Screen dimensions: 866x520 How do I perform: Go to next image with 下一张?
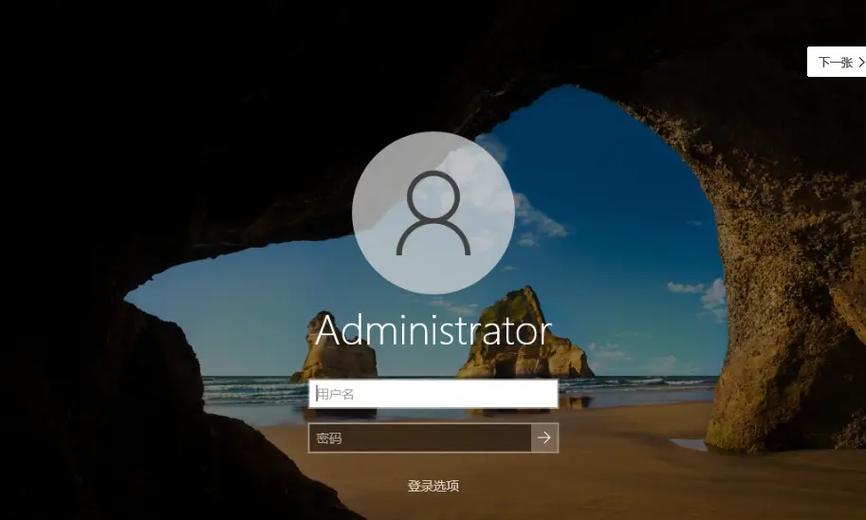(x=837, y=62)
